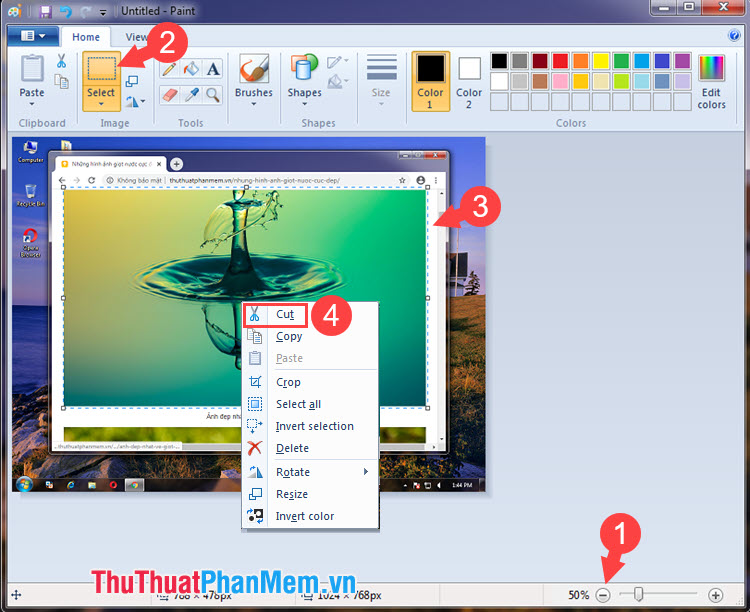Click the Resize icon in Image group

(132, 81)
